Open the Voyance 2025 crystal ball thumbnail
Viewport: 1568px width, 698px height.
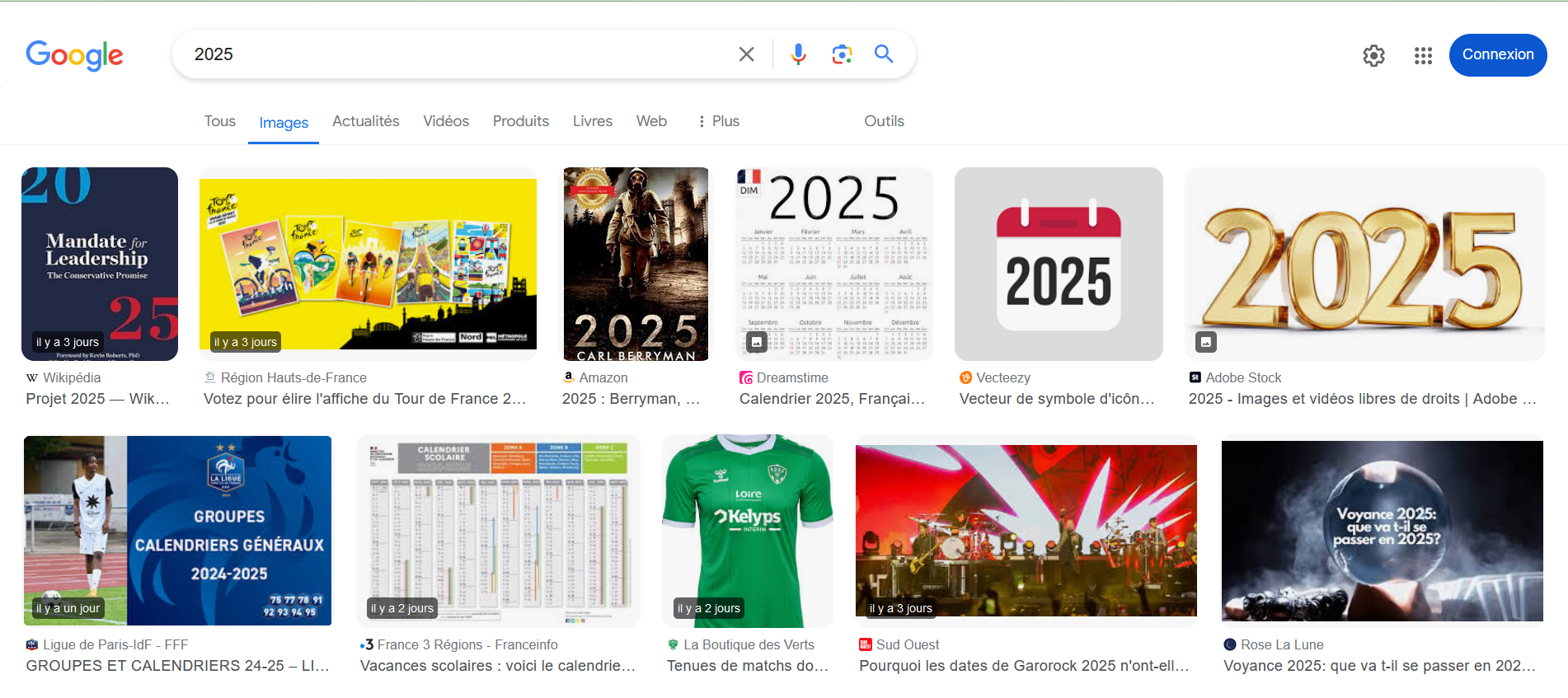[x=1383, y=531]
